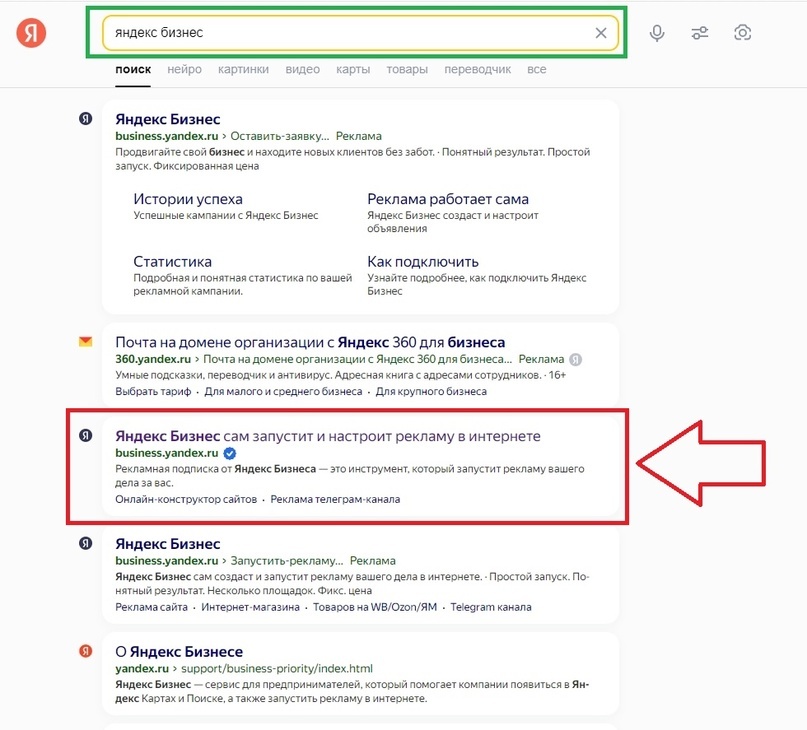Open the 'все' services tab
The height and width of the screenshot is (730, 807).
coord(536,69)
